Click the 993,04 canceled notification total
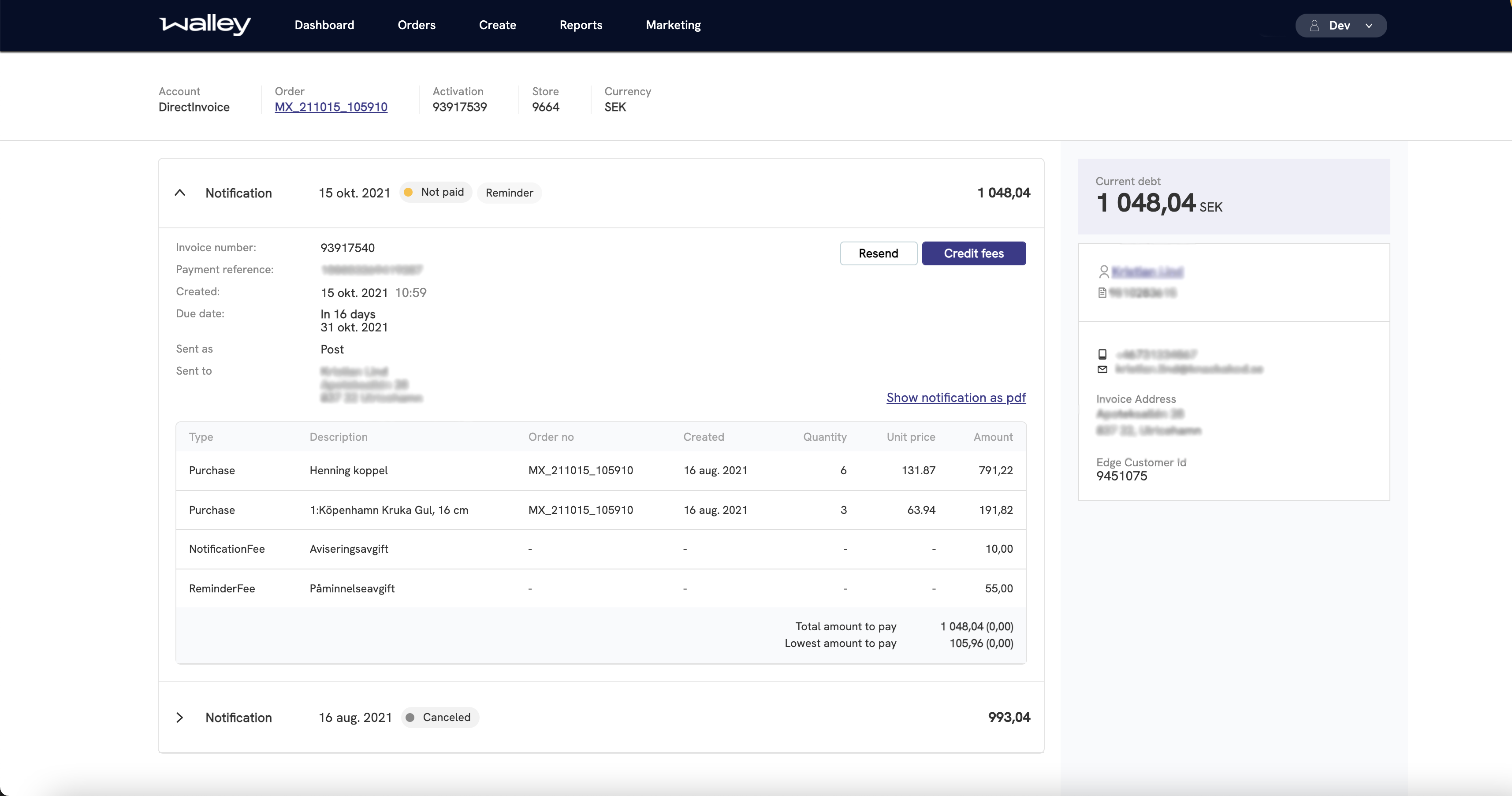 click(1009, 718)
